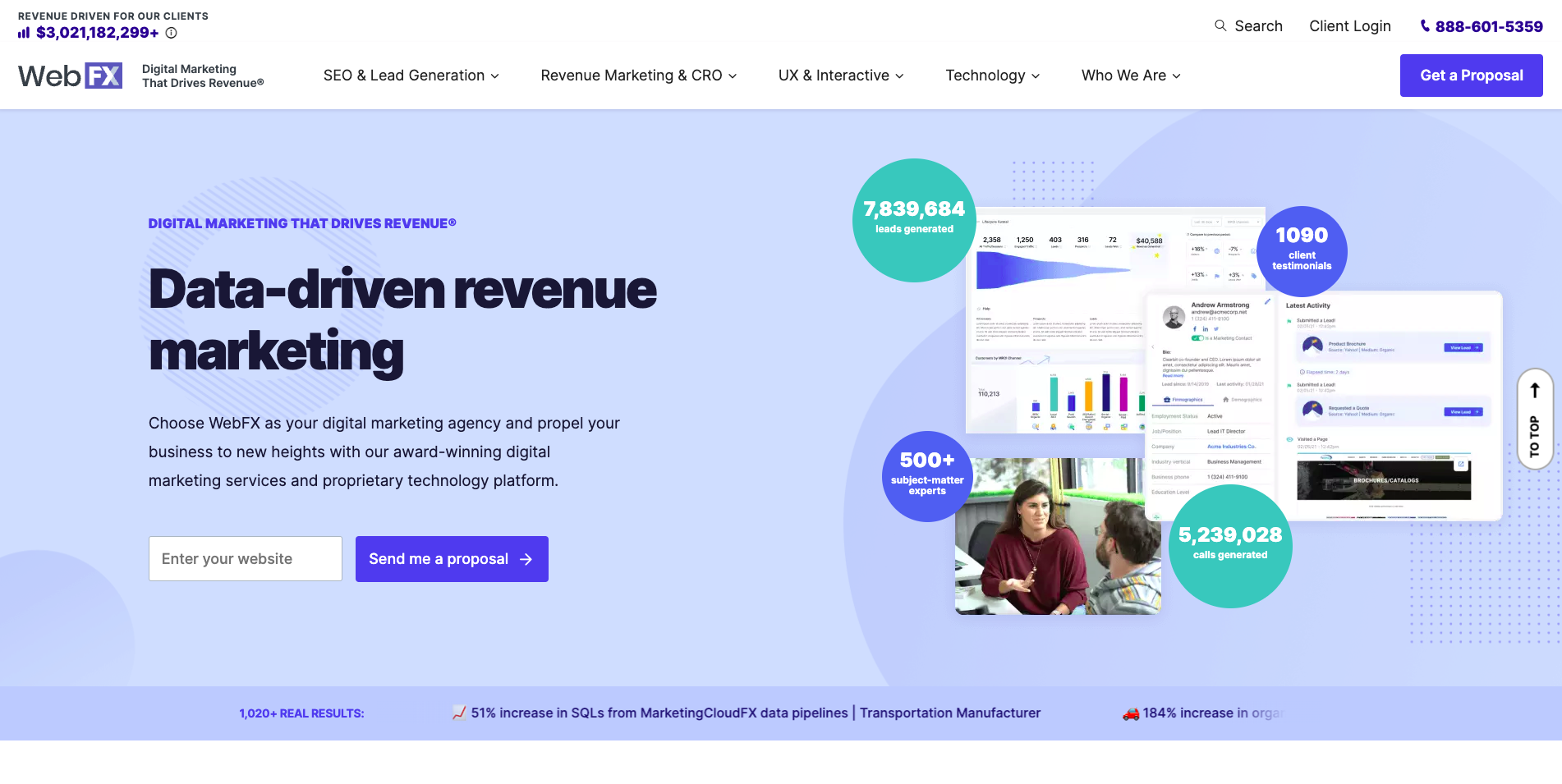1562x784 pixels.
Task: Expand the Who We Are chevron
Action: 1176,76
